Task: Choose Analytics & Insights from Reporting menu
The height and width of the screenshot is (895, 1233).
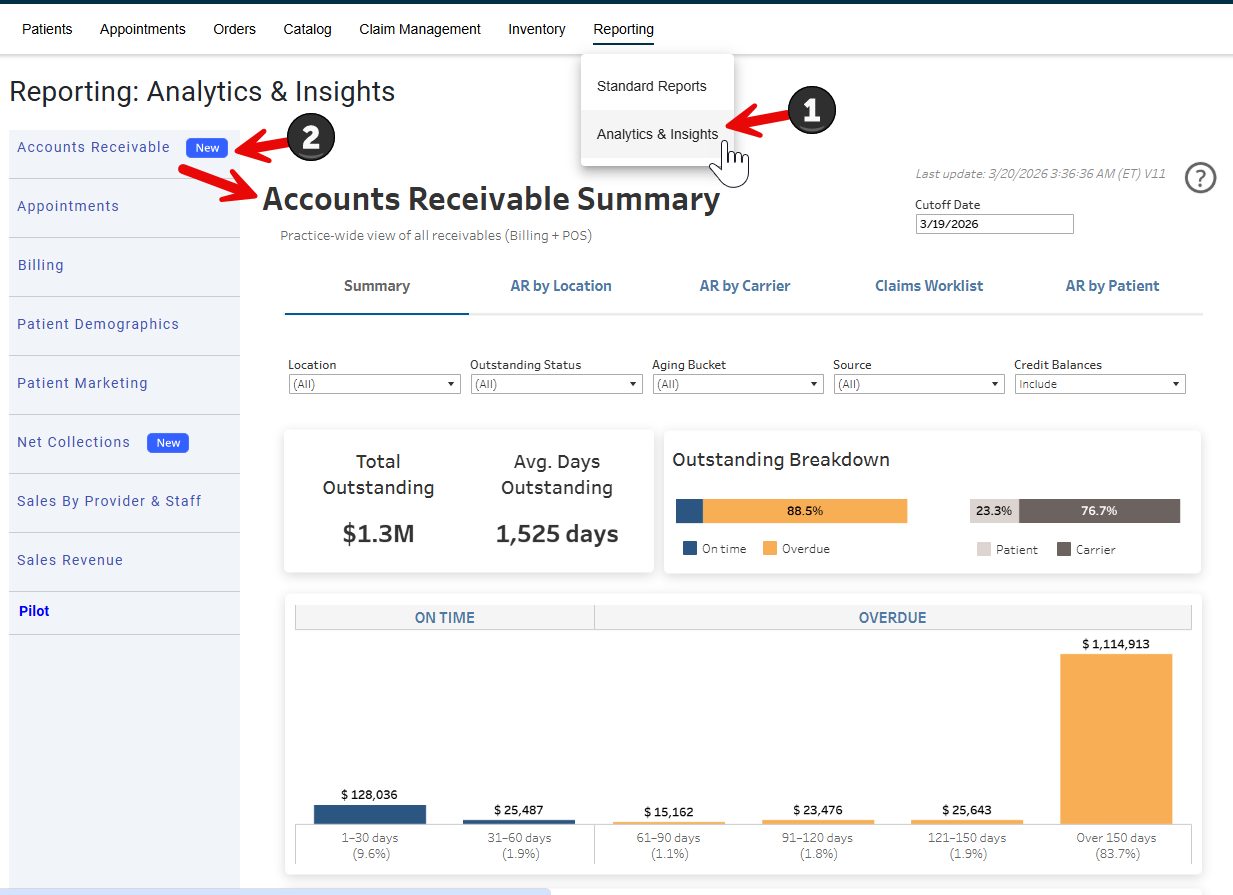Action: tap(657, 134)
